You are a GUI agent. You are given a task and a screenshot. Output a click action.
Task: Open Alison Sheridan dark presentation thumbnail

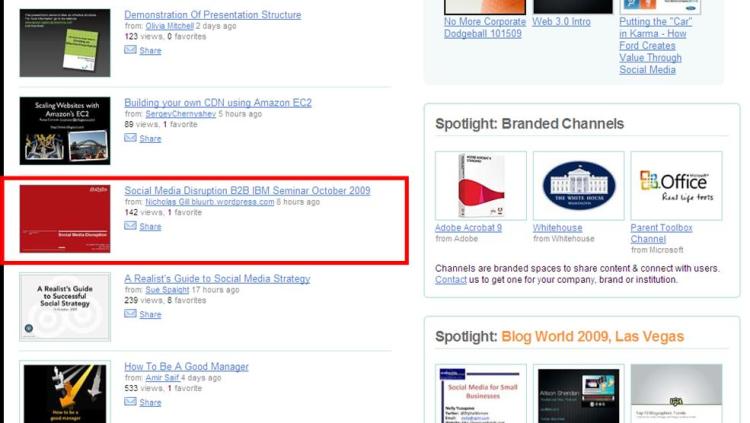[579, 394]
